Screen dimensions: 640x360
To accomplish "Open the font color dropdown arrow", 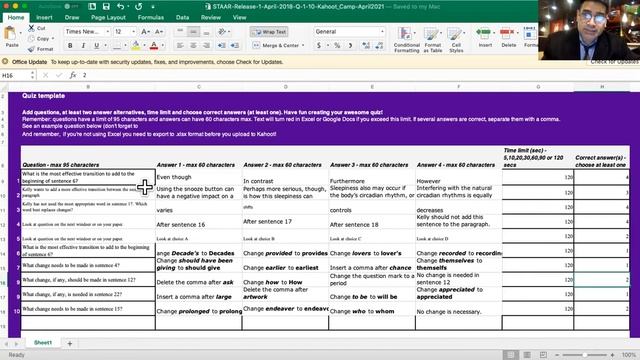I will tap(162, 45).
